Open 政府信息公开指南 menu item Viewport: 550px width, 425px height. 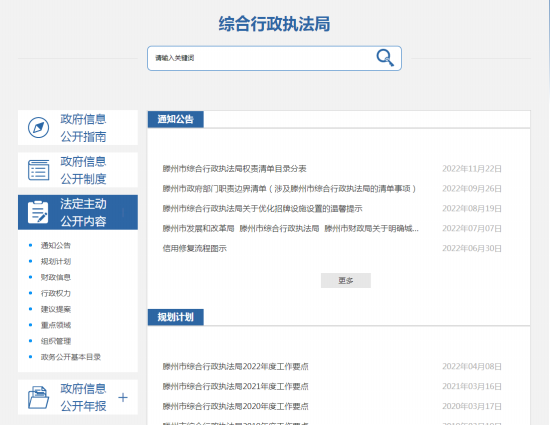tap(78, 128)
